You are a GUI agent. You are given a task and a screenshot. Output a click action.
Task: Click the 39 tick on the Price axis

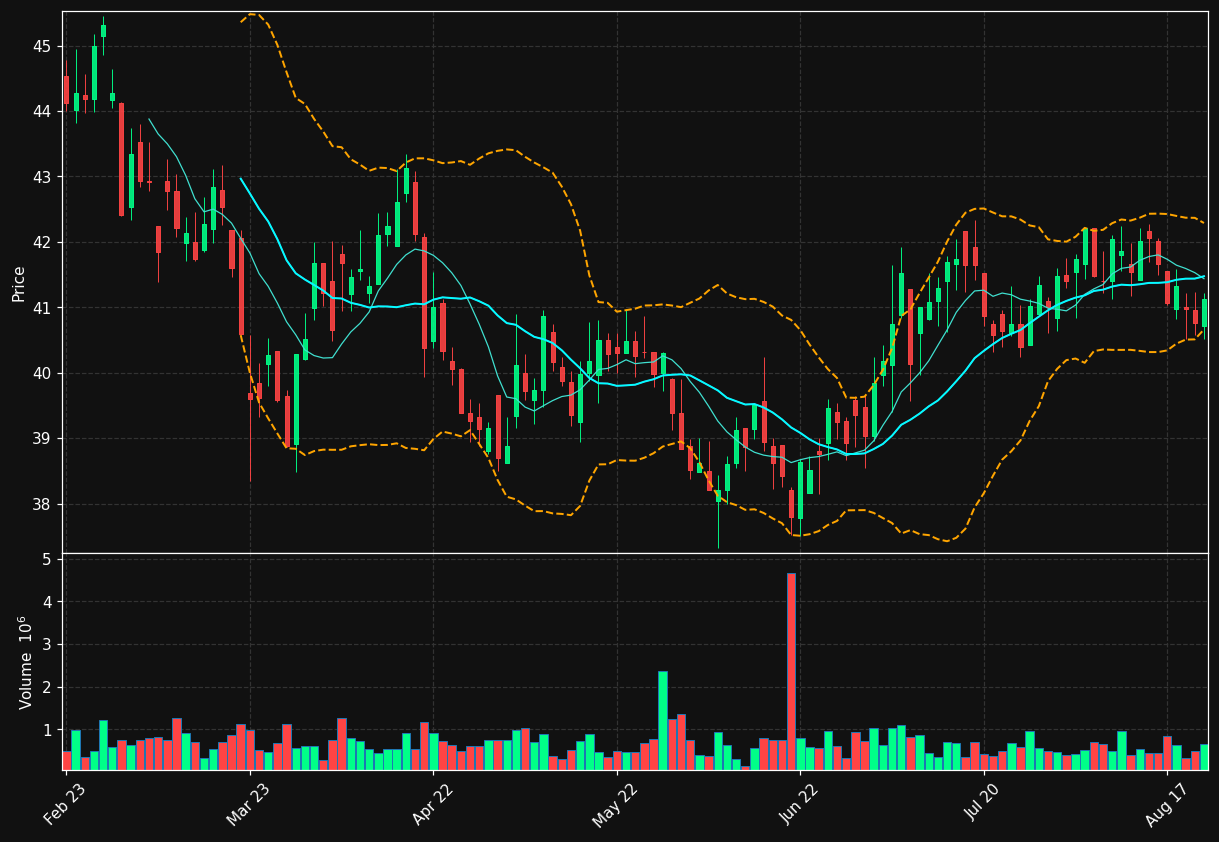(43, 439)
